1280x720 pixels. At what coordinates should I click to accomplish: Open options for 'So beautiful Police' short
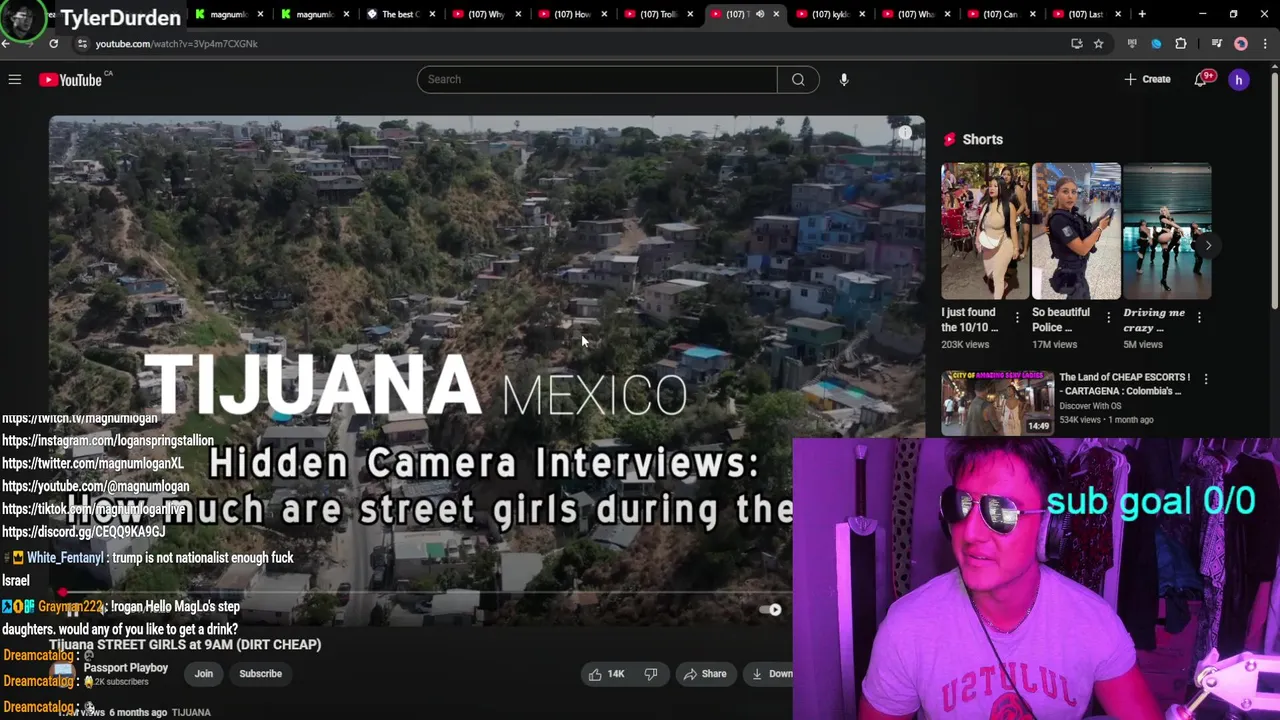point(1108,317)
